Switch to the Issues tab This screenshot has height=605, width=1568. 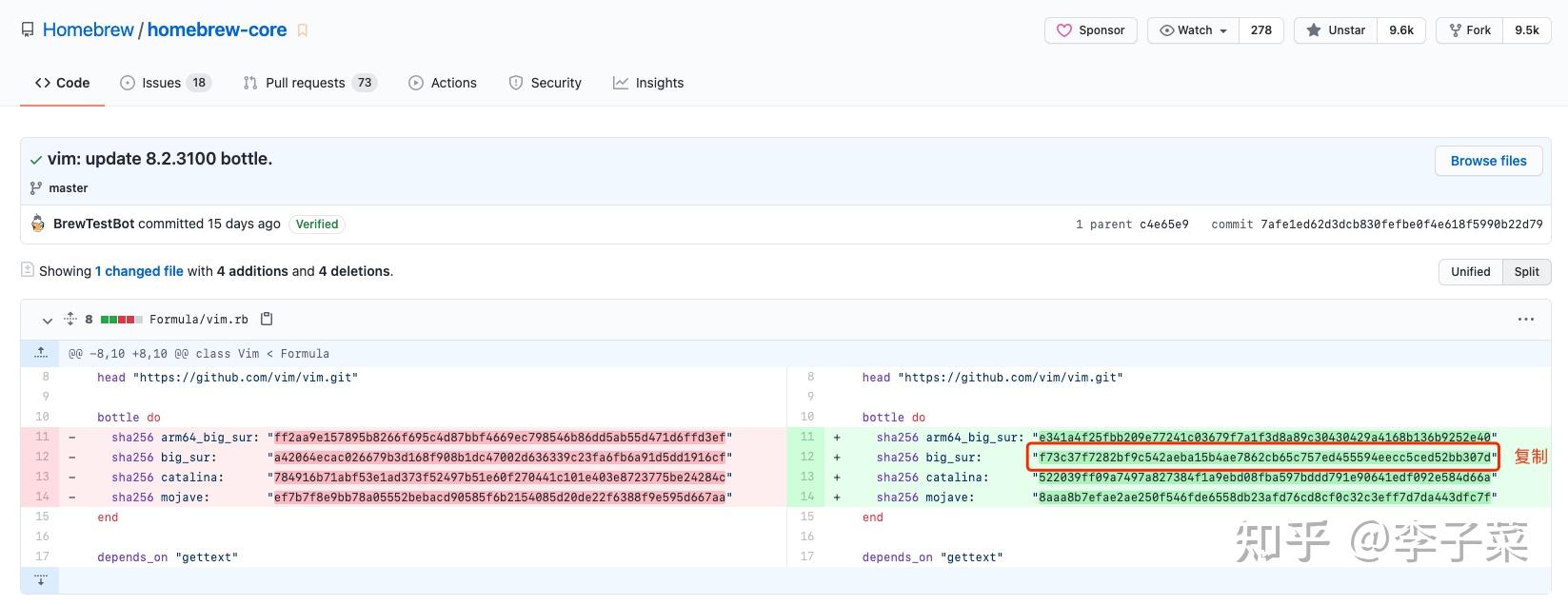coord(164,83)
